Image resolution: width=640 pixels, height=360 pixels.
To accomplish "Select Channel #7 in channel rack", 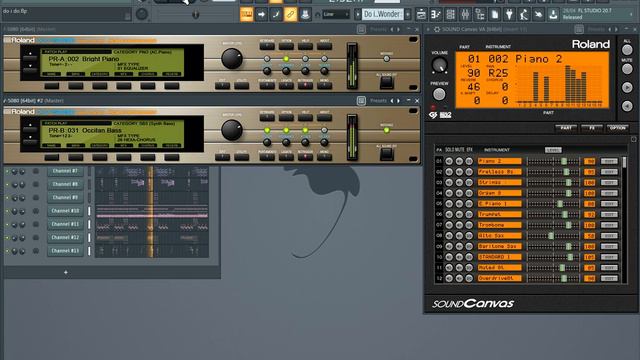I will (65, 171).
